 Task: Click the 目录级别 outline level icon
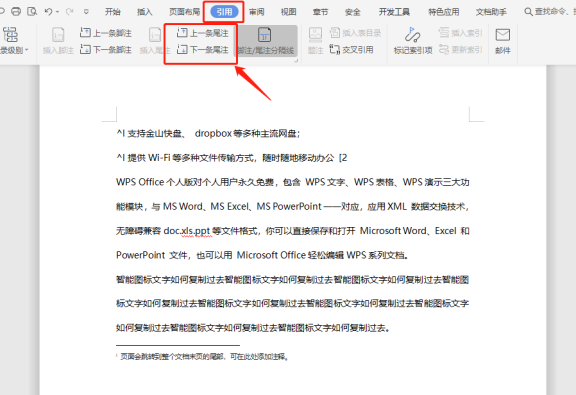10,34
